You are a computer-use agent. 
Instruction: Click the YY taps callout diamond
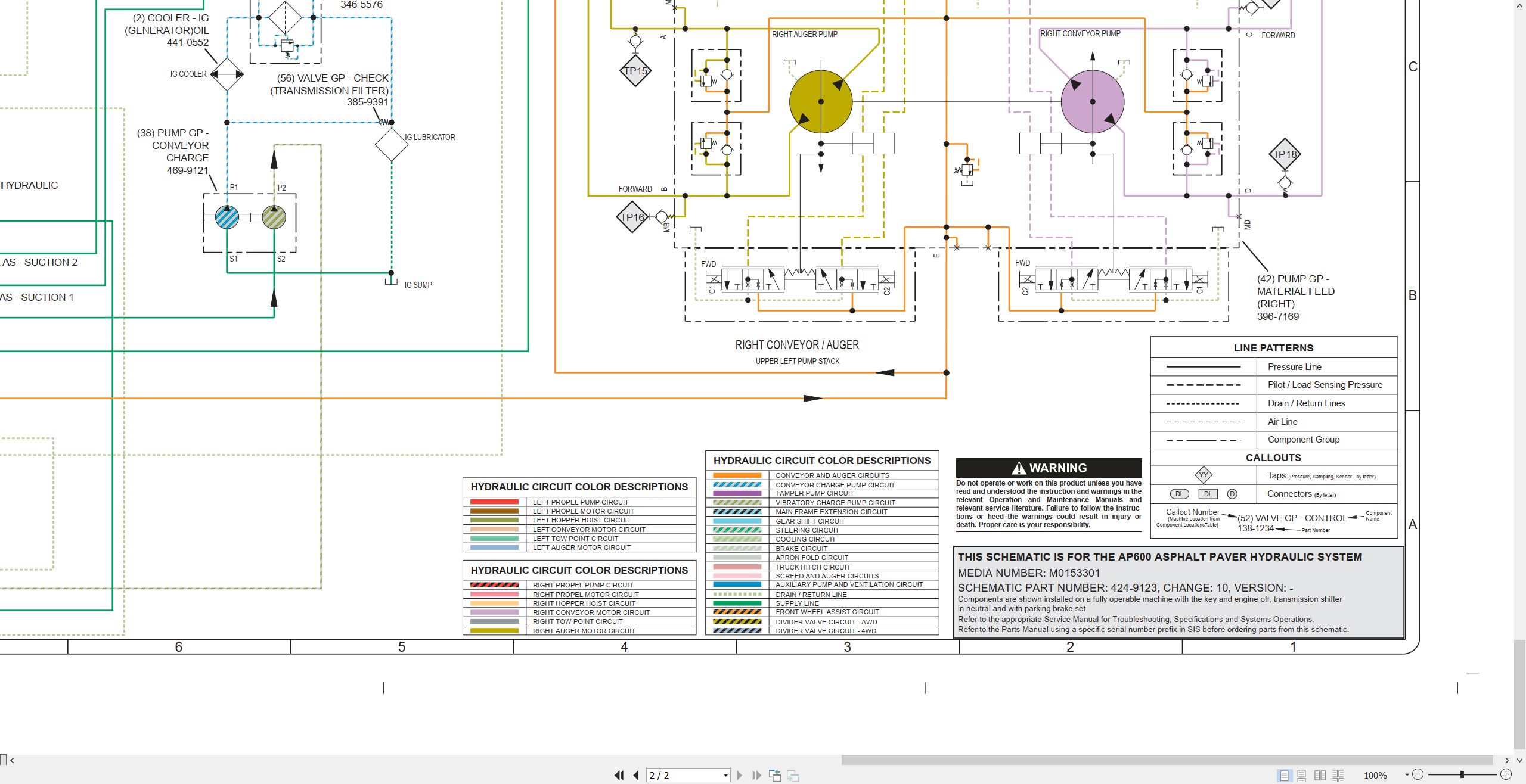(1204, 475)
